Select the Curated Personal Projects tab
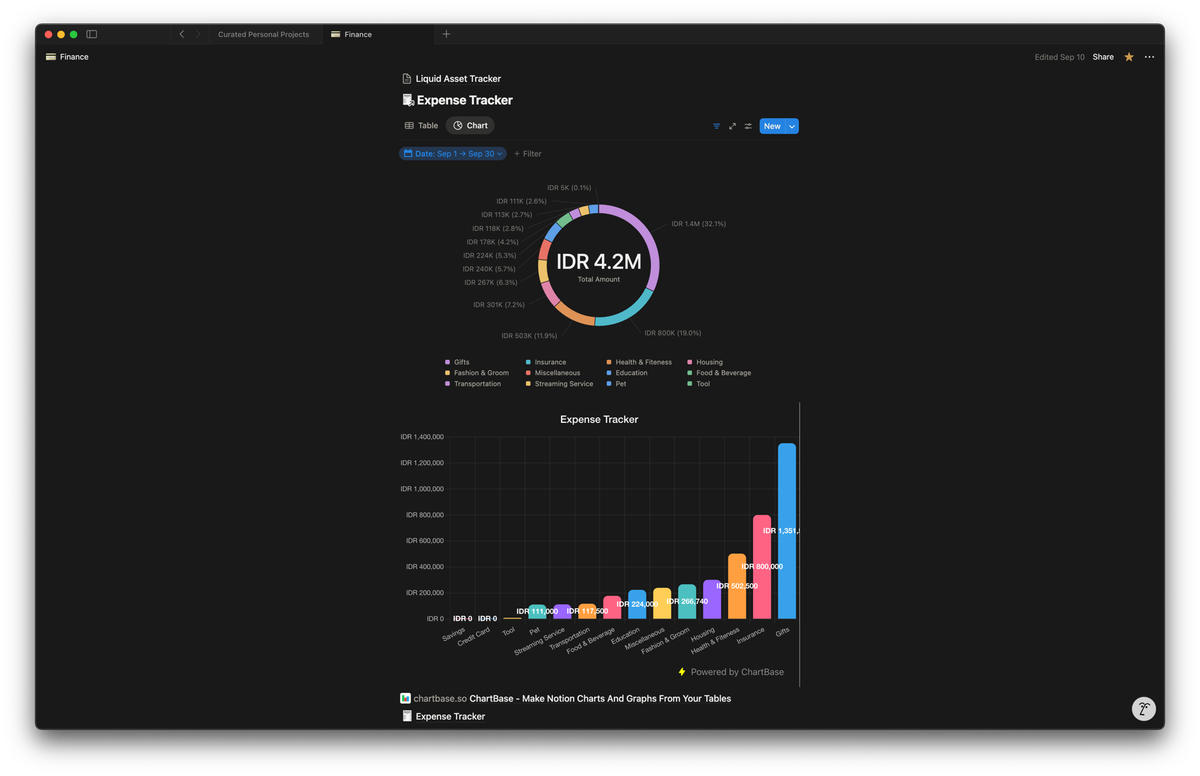Viewport: 1200px width, 776px height. pyautogui.click(x=263, y=33)
